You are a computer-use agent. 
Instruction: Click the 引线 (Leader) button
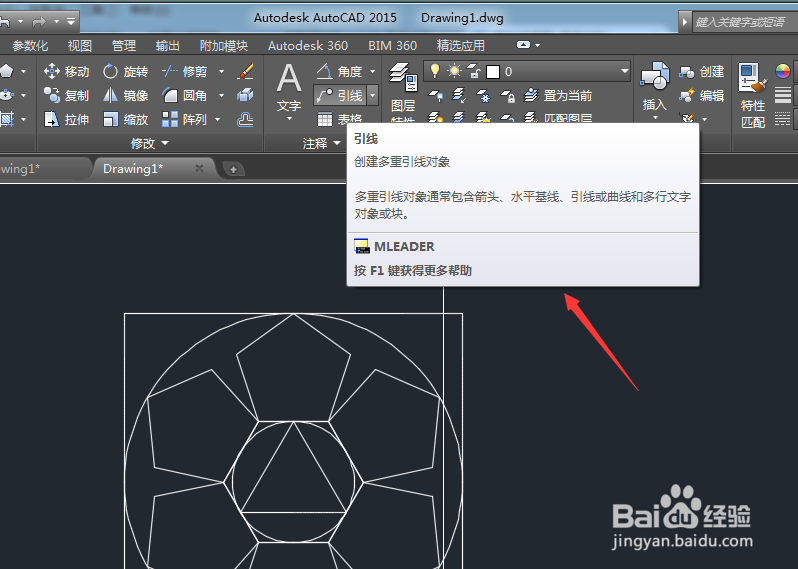pyautogui.click(x=340, y=95)
